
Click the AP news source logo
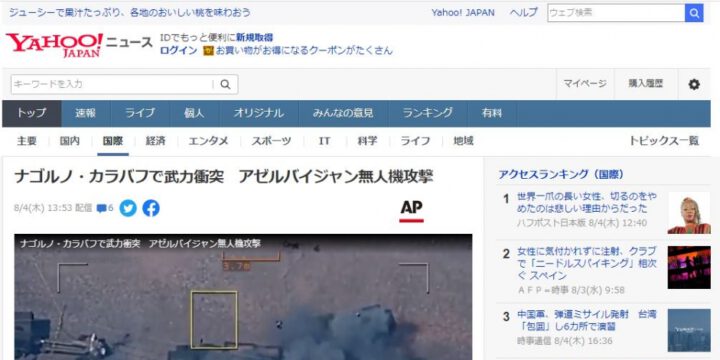click(x=411, y=211)
